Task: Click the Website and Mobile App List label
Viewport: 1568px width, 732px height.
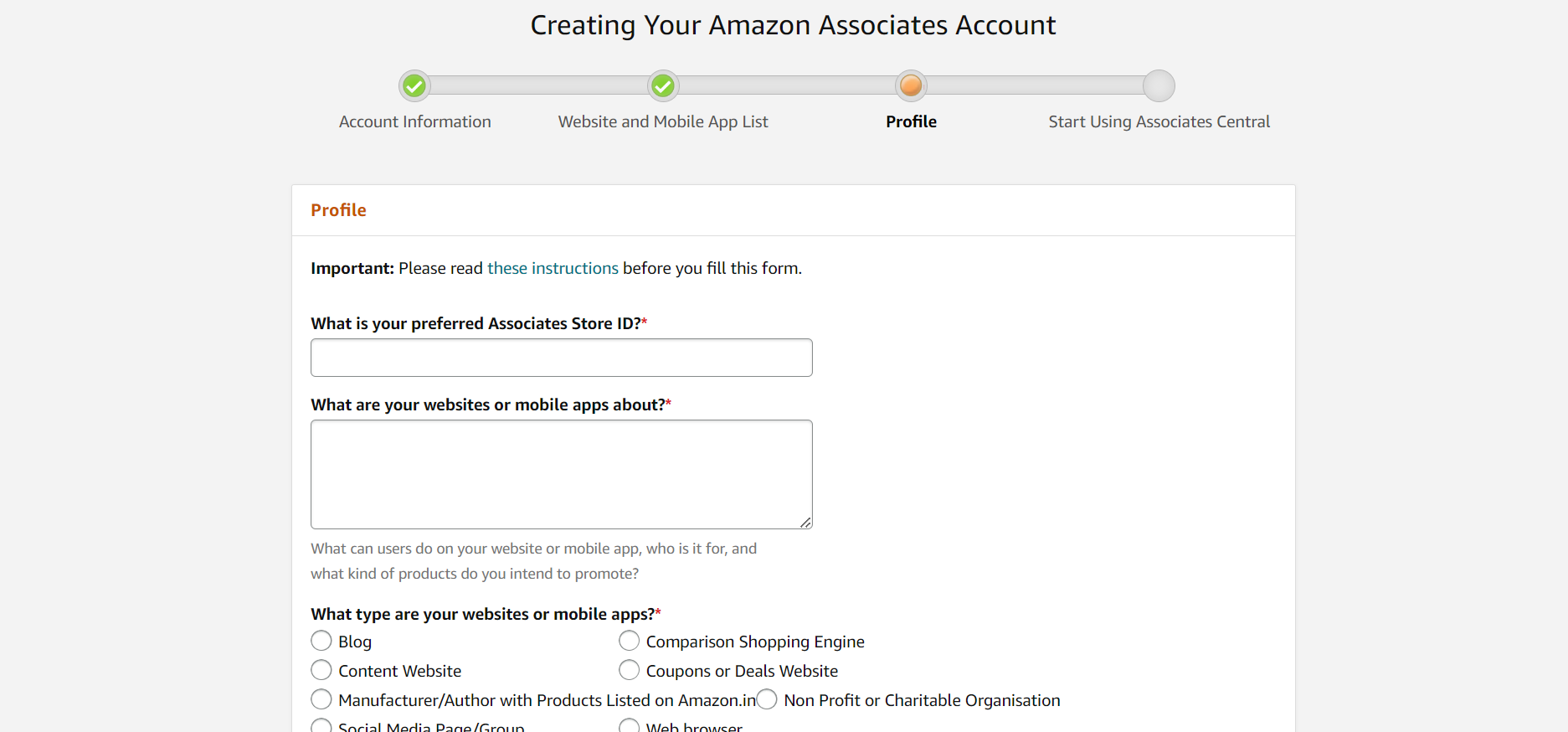Action: pos(662,121)
